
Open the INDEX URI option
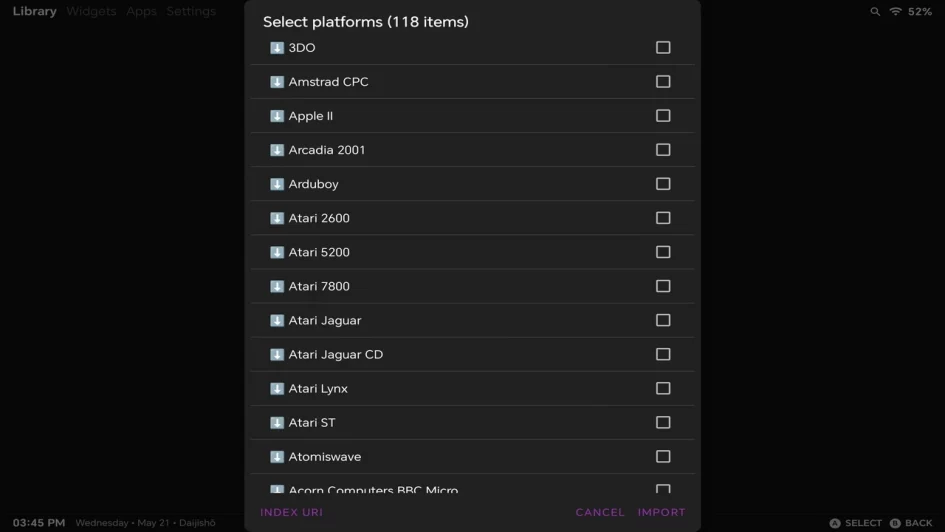click(291, 512)
